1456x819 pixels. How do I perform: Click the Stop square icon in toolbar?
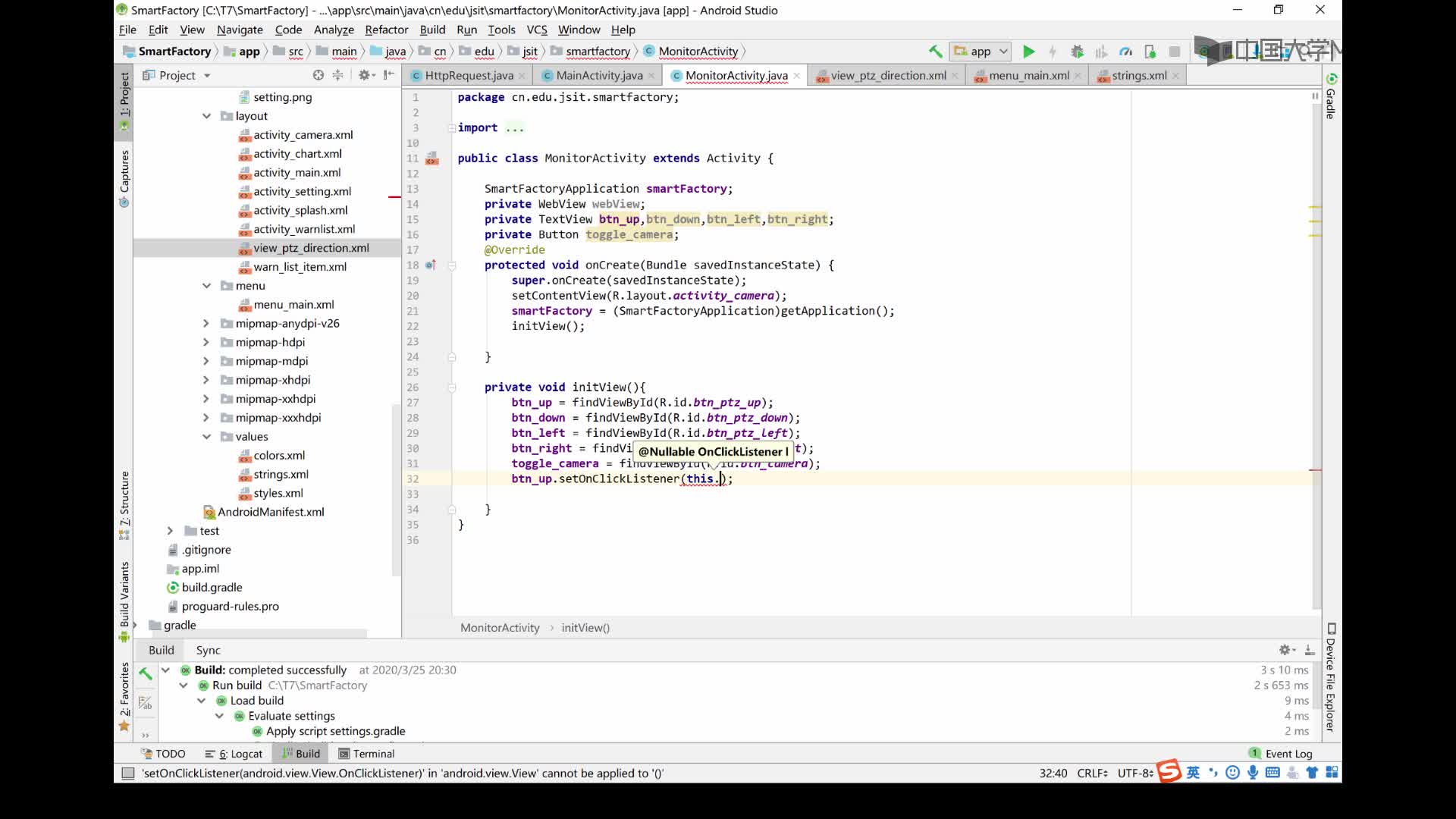(x=1175, y=52)
